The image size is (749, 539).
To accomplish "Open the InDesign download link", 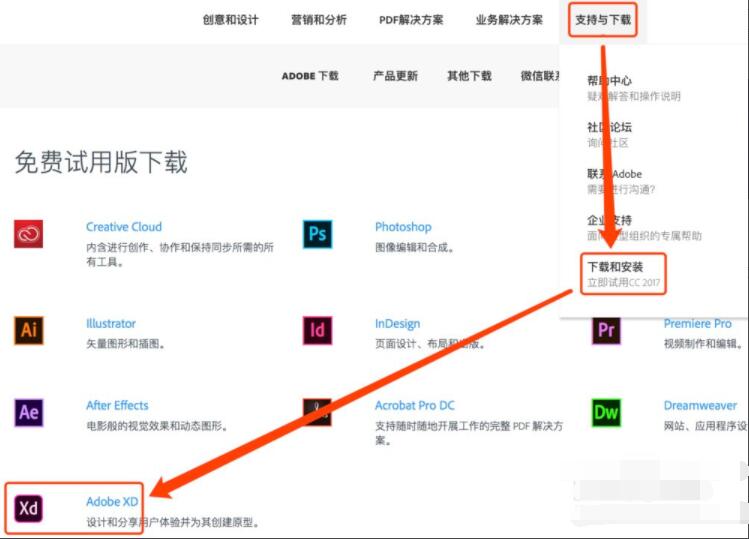I will (x=397, y=324).
